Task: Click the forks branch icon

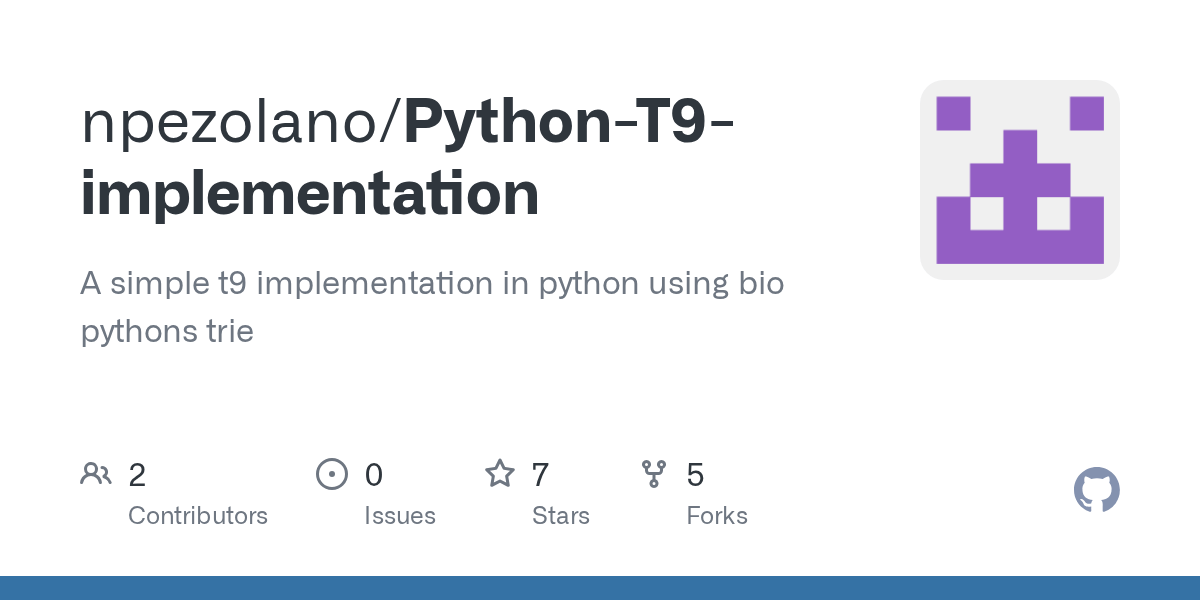Action: pos(654,473)
